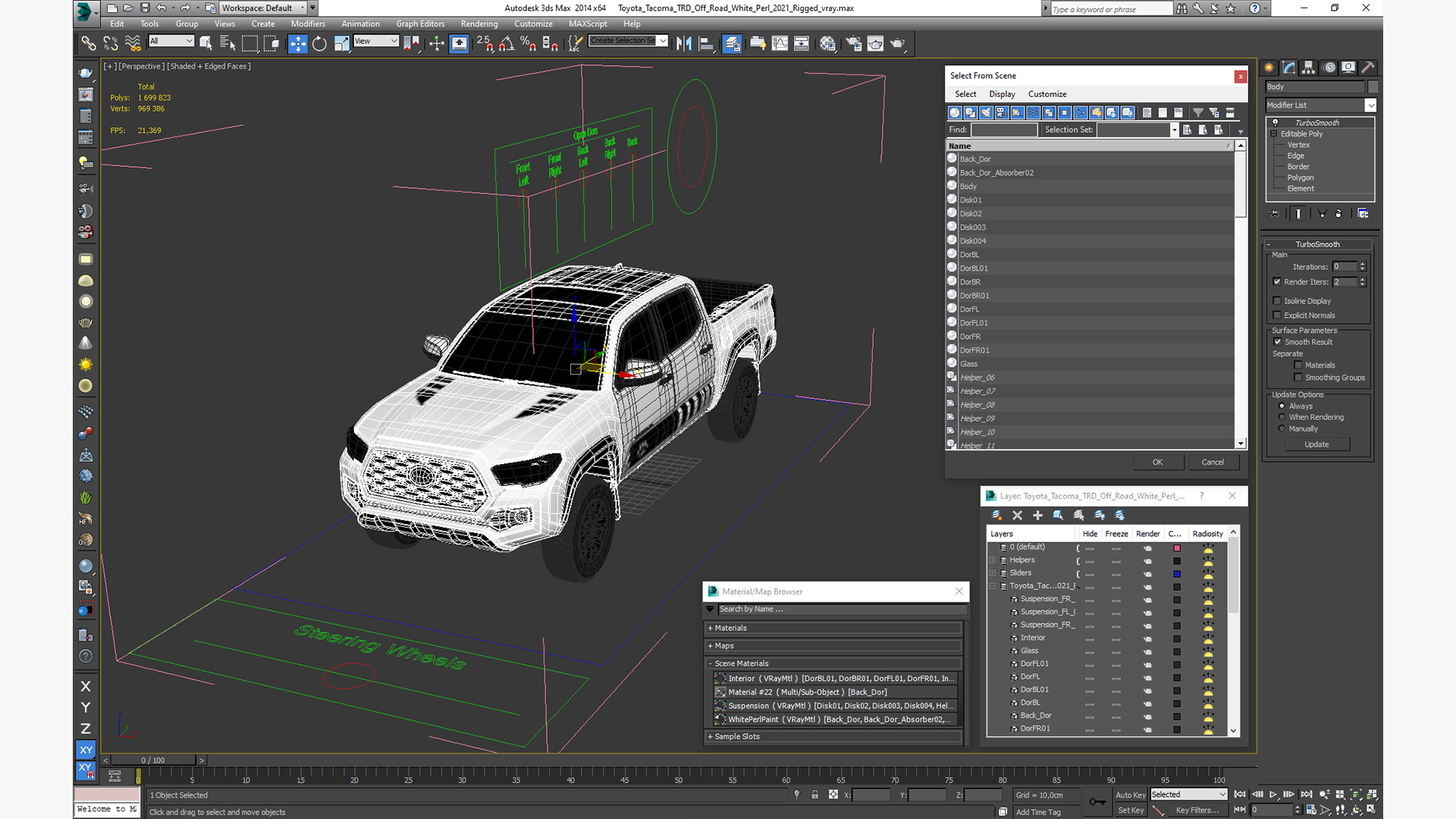Open the Modifier List dropdown
This screenshot has height=819, width=1456.
click(1370, 105)
